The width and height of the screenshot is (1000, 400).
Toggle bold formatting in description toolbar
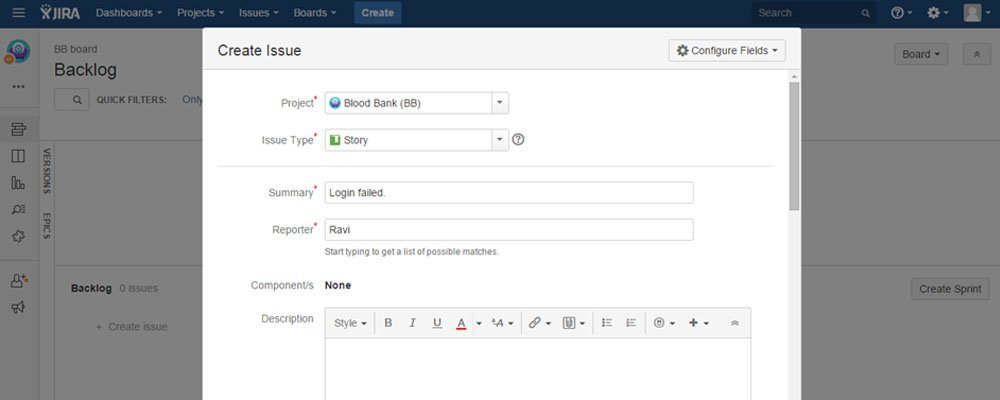pos(388,323)
